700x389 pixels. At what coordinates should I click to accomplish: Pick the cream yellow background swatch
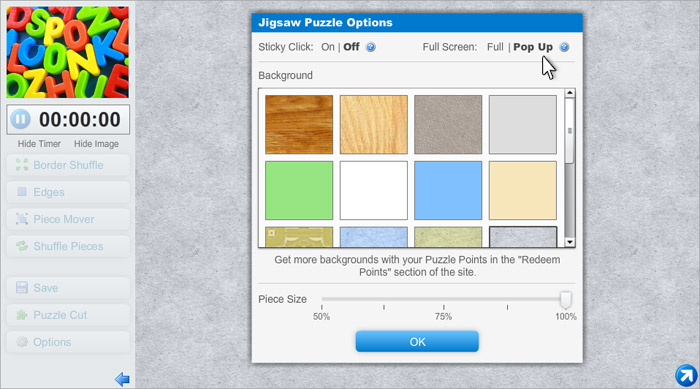[x=523, y=190]
